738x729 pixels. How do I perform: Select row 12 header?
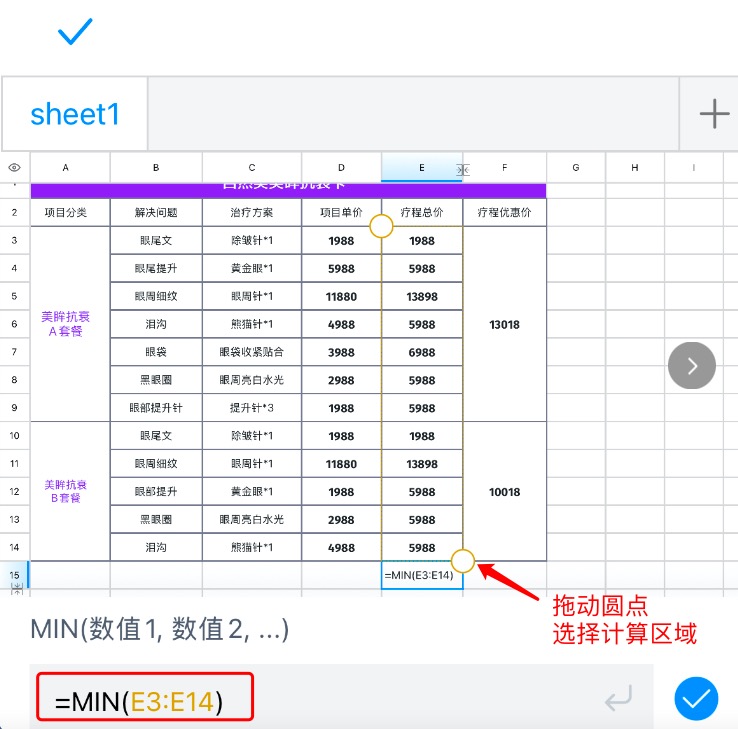pyautogui.click(x=15, y=491)
